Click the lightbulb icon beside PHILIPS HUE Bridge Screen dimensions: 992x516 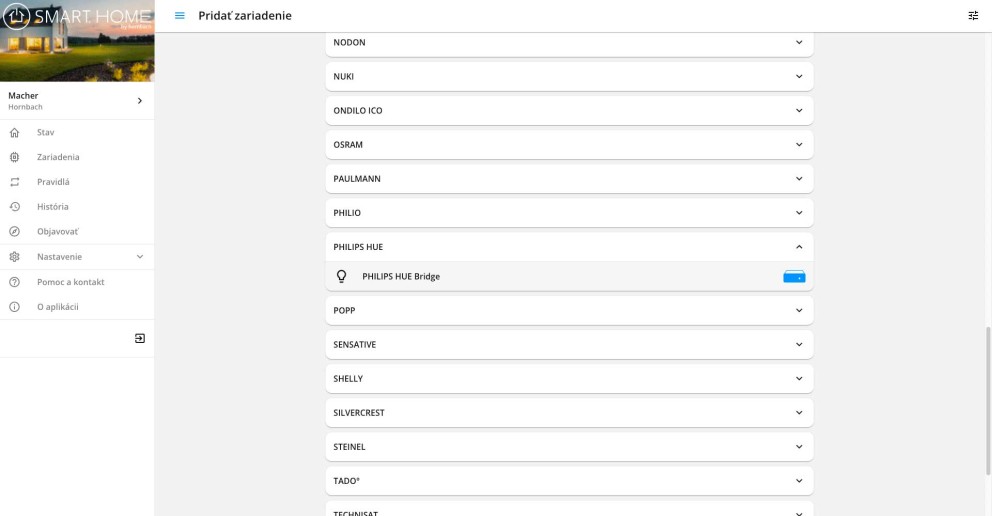pyautogui.click(x=342, y=276)
